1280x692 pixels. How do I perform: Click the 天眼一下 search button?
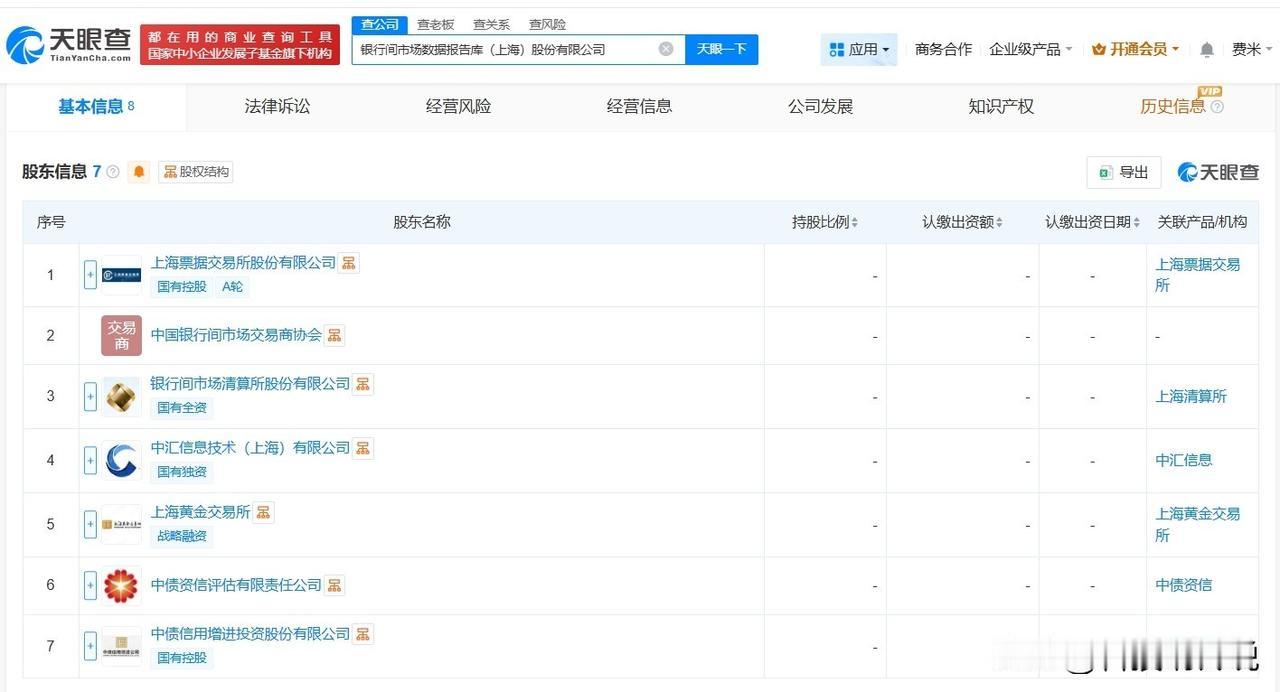coord(721,49)
